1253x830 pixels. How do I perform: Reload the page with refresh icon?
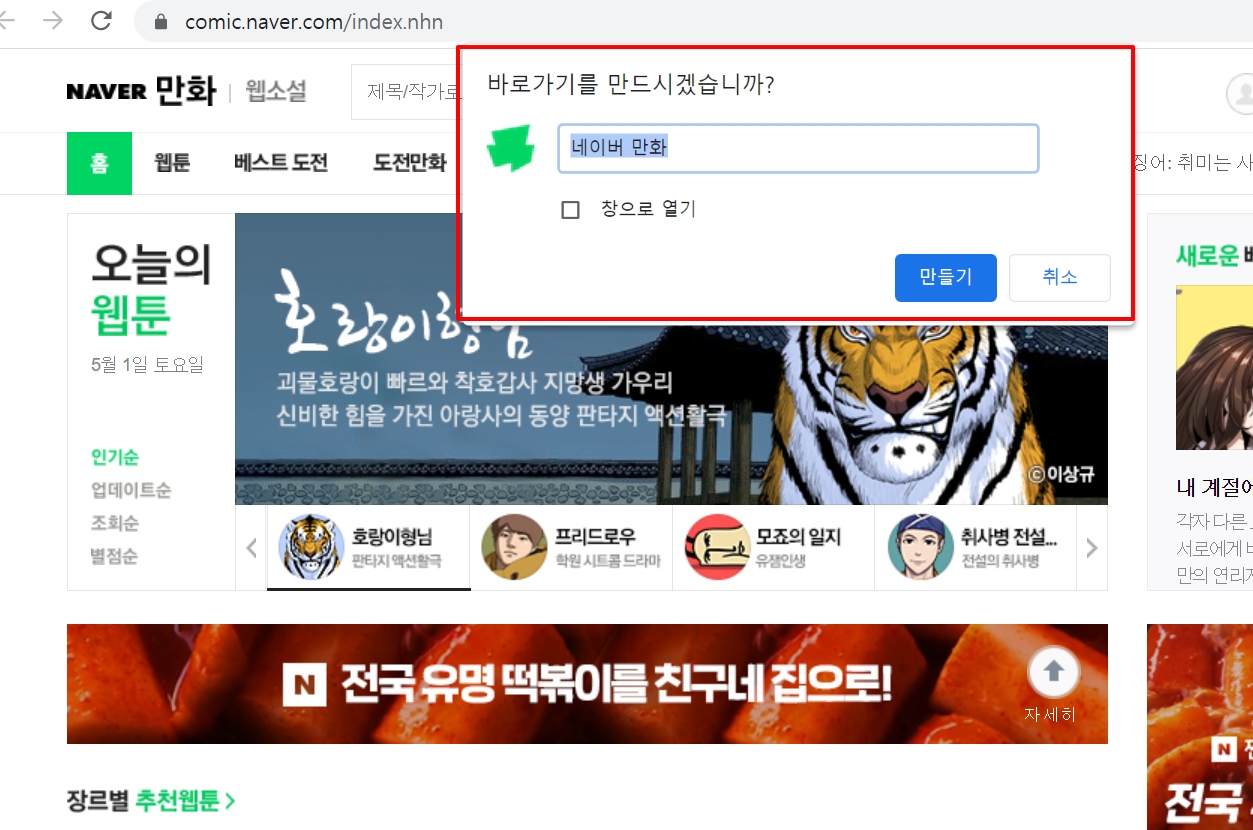point(101,21)
